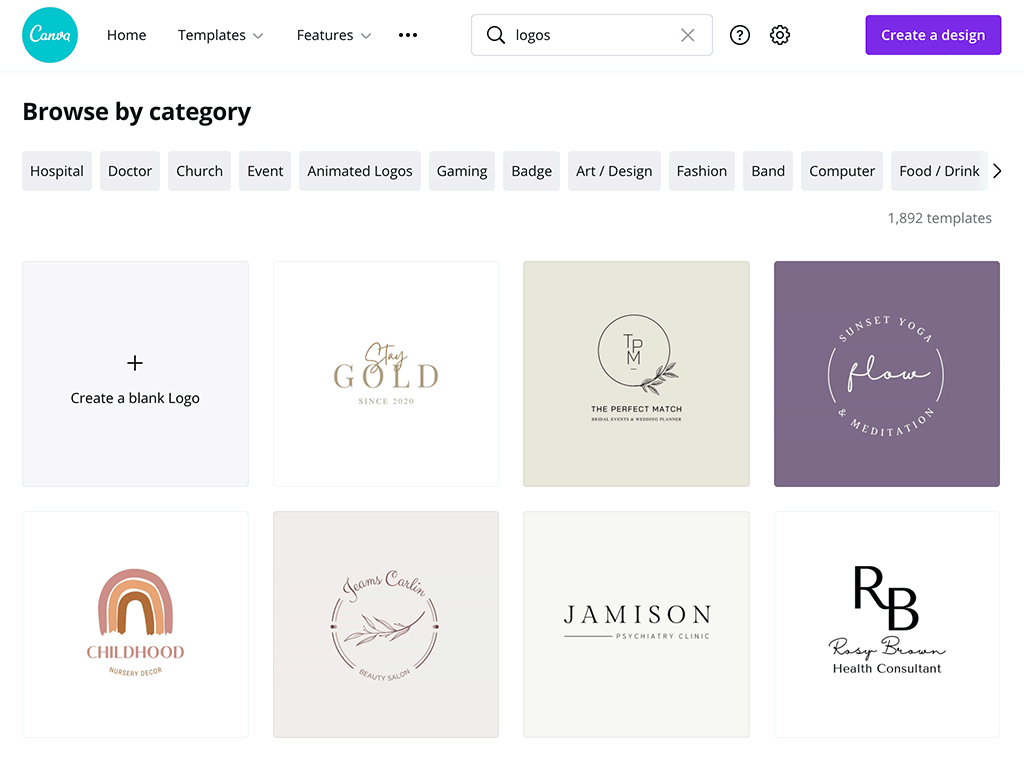The width and height of the screenshot is (1024, 757).
Task: Click the magnifying glass search icon
Action: click(x=496, y=35)
